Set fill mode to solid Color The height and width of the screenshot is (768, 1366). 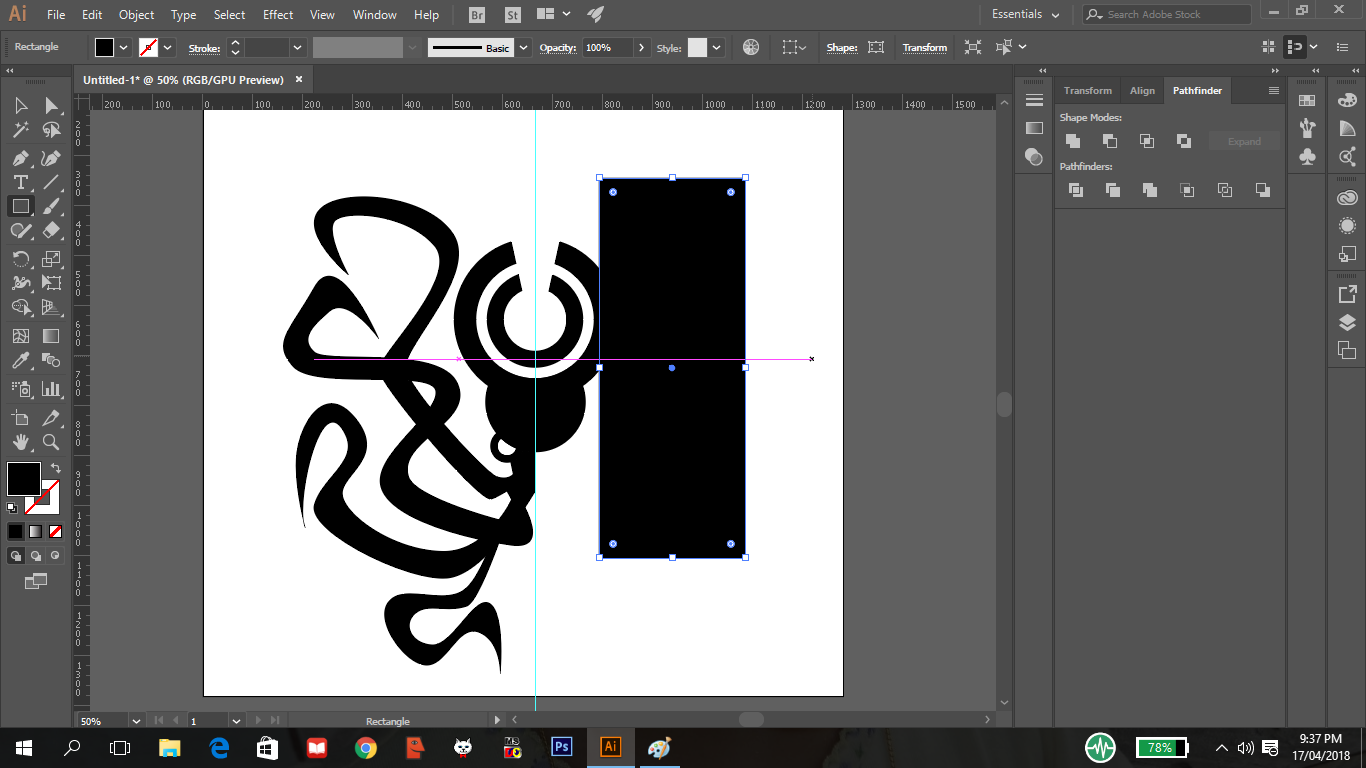(x=15, y=532)
